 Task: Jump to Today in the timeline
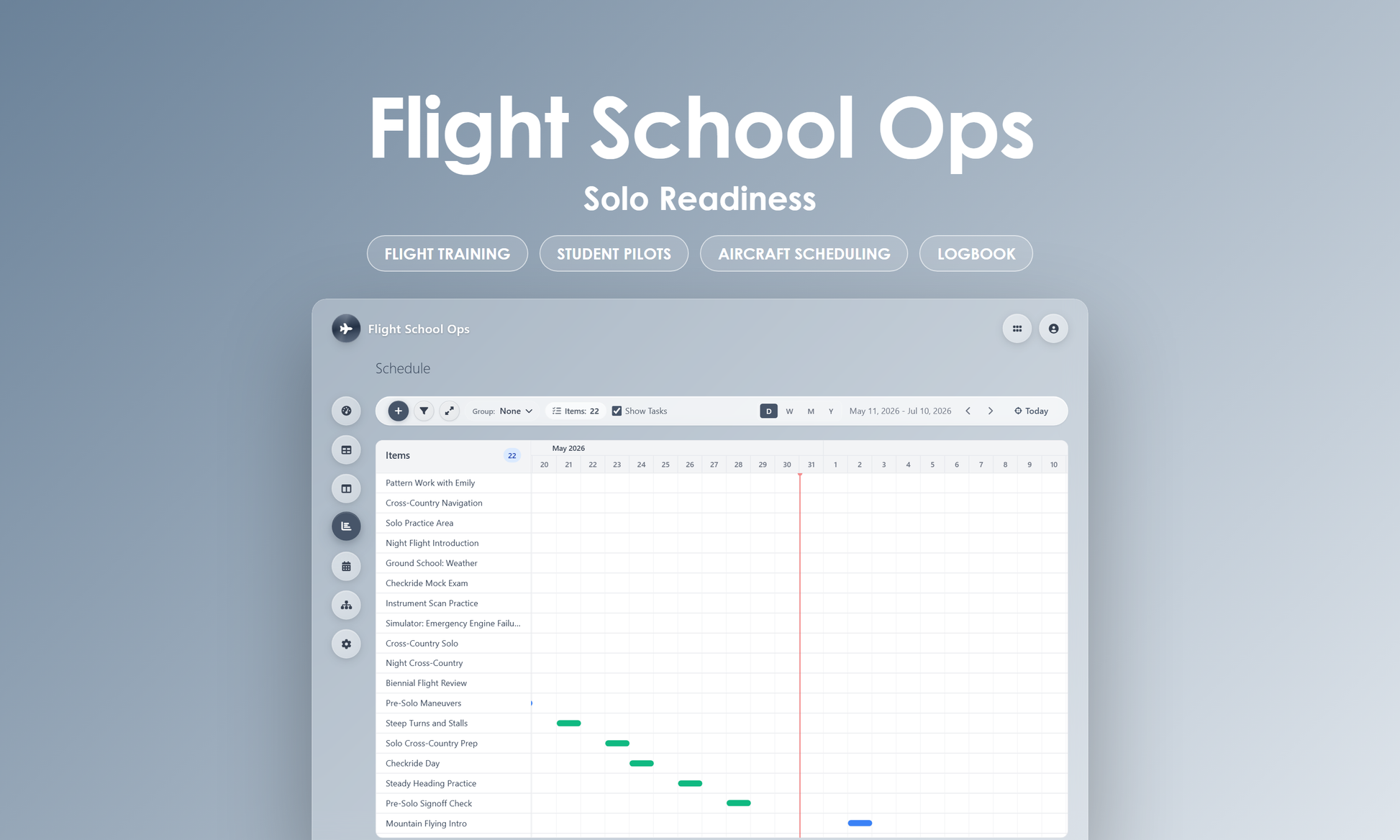tap(1031, 411)
